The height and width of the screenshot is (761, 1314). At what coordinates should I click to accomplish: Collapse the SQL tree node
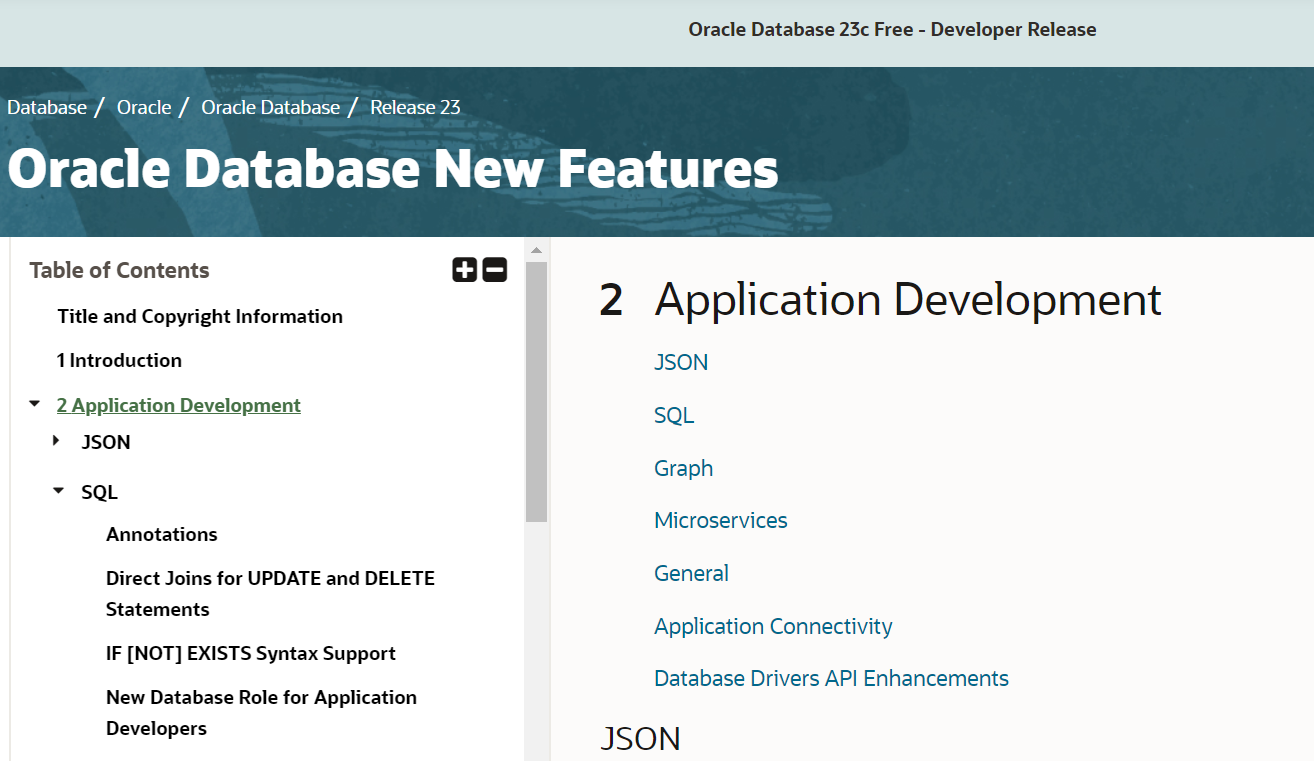pyautogui.click(x=59, y=491)
